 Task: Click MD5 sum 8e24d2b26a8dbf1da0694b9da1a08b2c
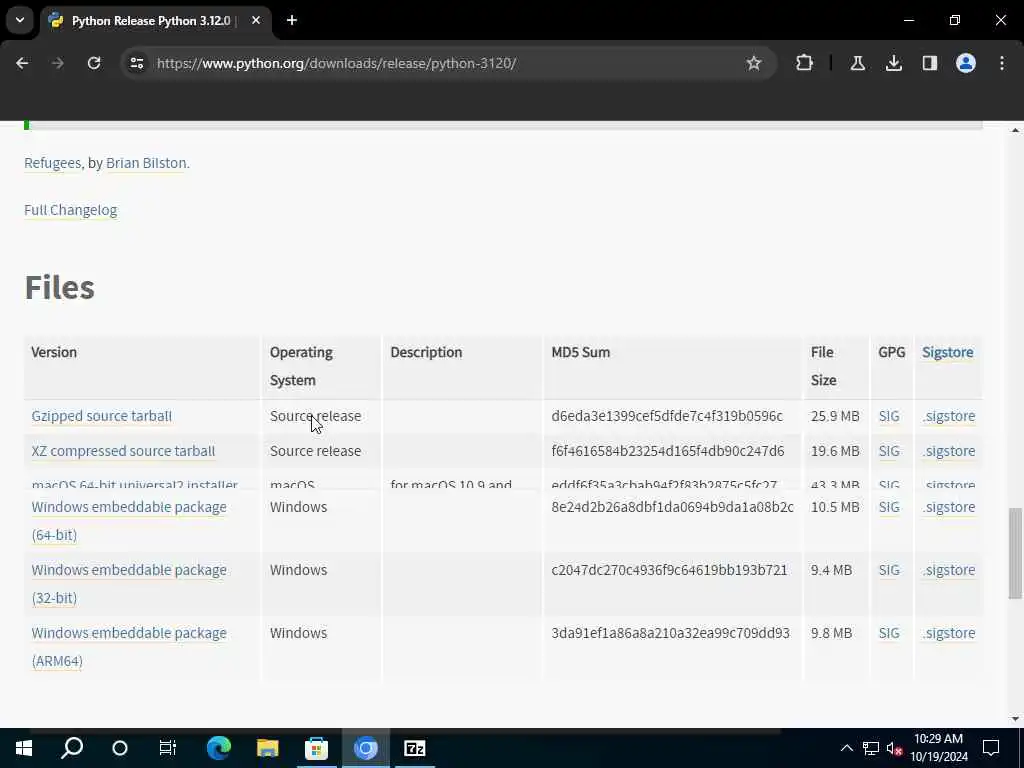(673, 507)
